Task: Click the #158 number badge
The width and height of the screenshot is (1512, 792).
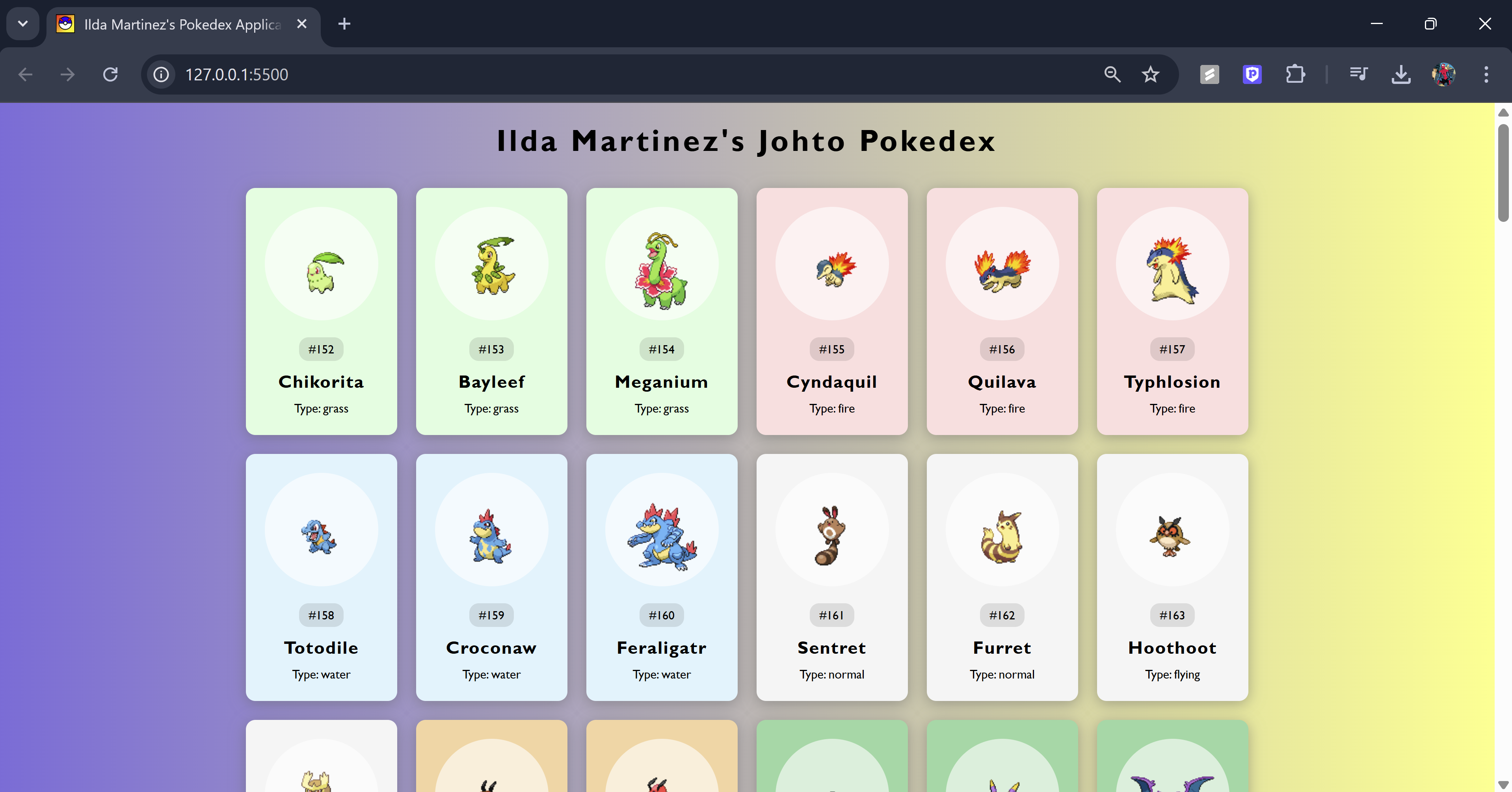Action: pos(321,615)
